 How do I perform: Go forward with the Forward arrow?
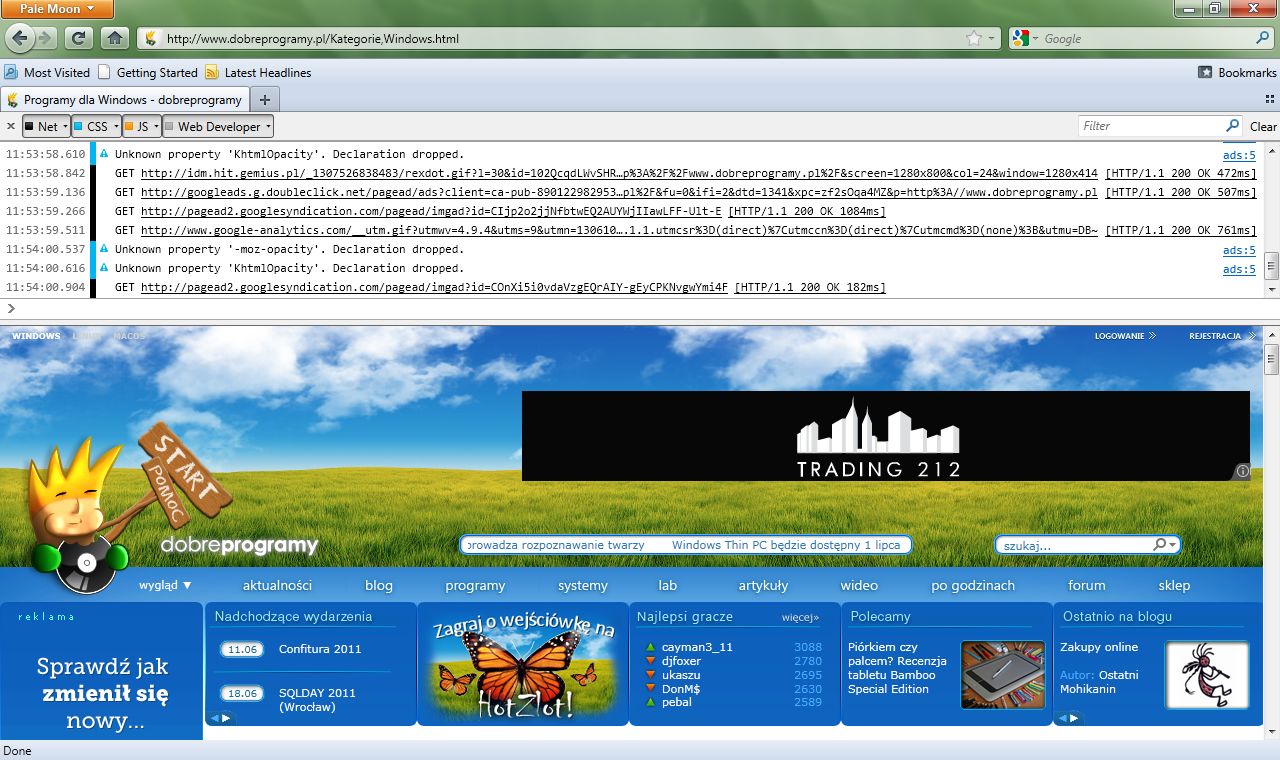click(x=47, y=38)
